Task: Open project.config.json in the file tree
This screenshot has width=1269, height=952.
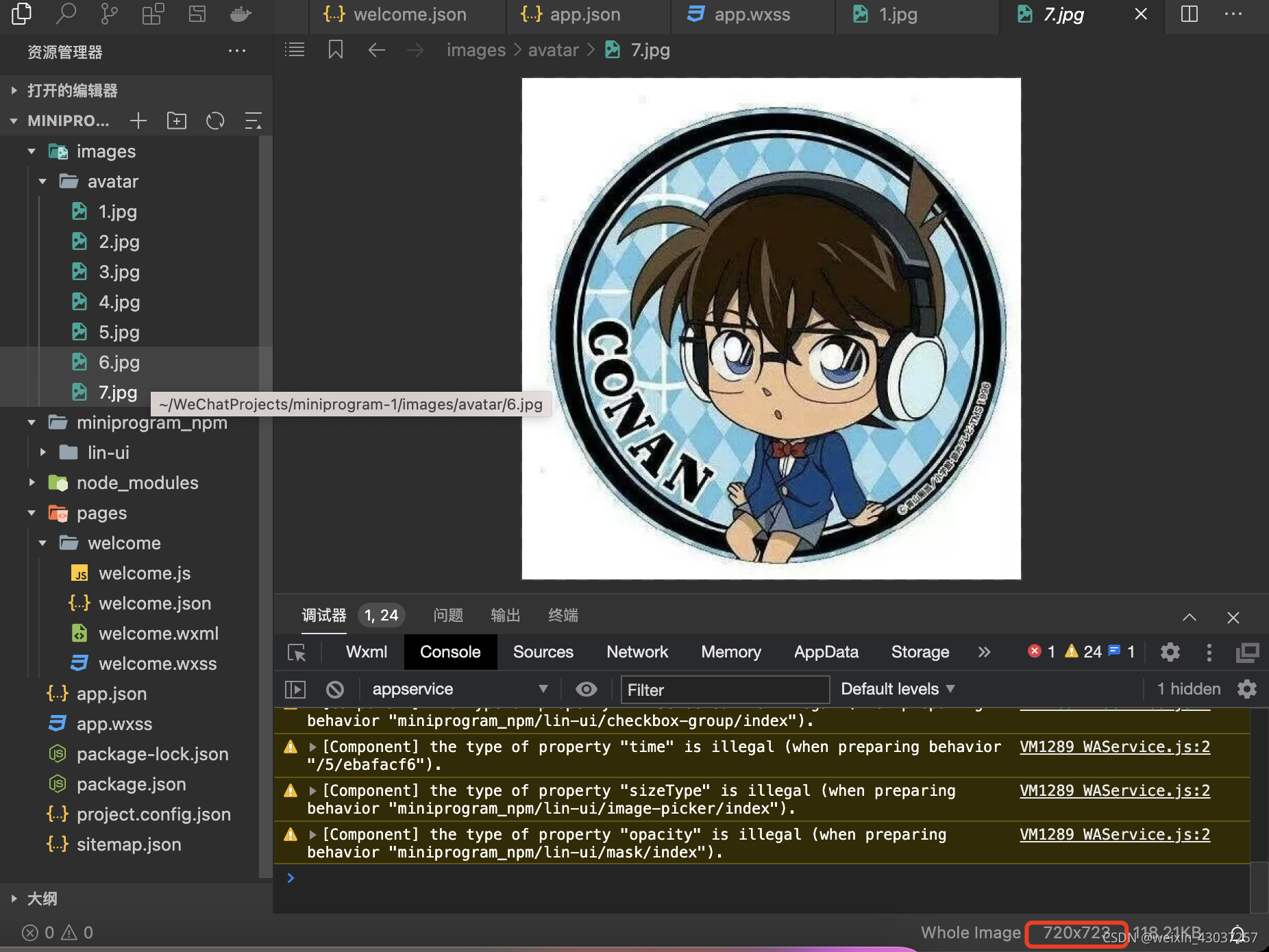Action: coord(153,814)
